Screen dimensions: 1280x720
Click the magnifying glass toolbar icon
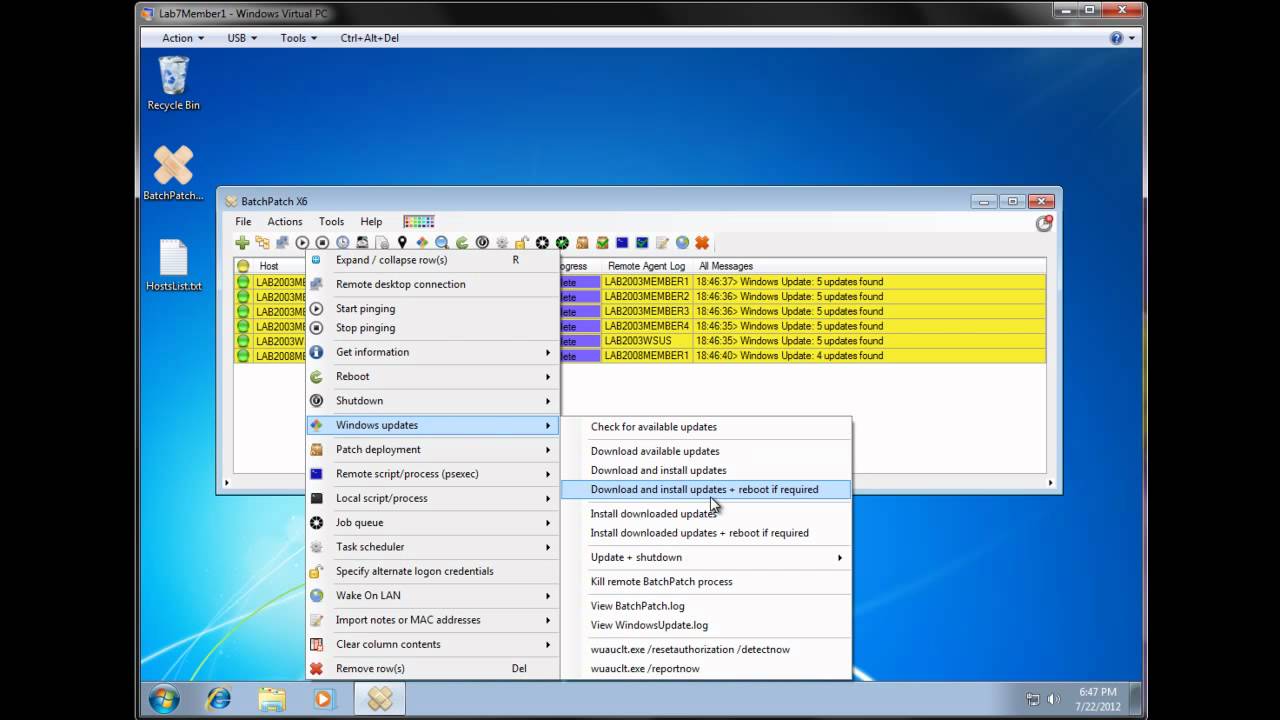pos(442,242)
